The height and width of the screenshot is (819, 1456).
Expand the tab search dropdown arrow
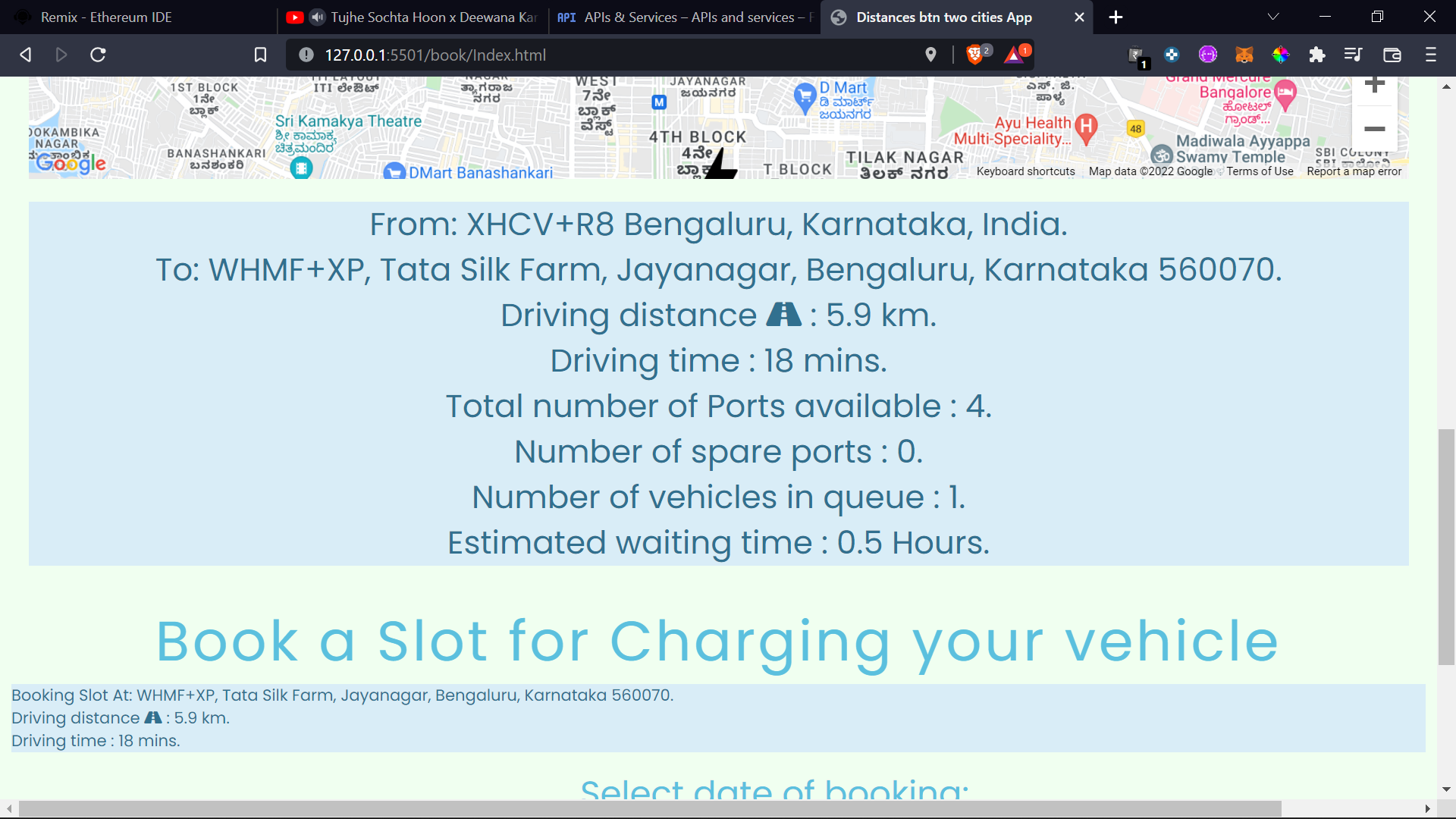point(1273,17)
